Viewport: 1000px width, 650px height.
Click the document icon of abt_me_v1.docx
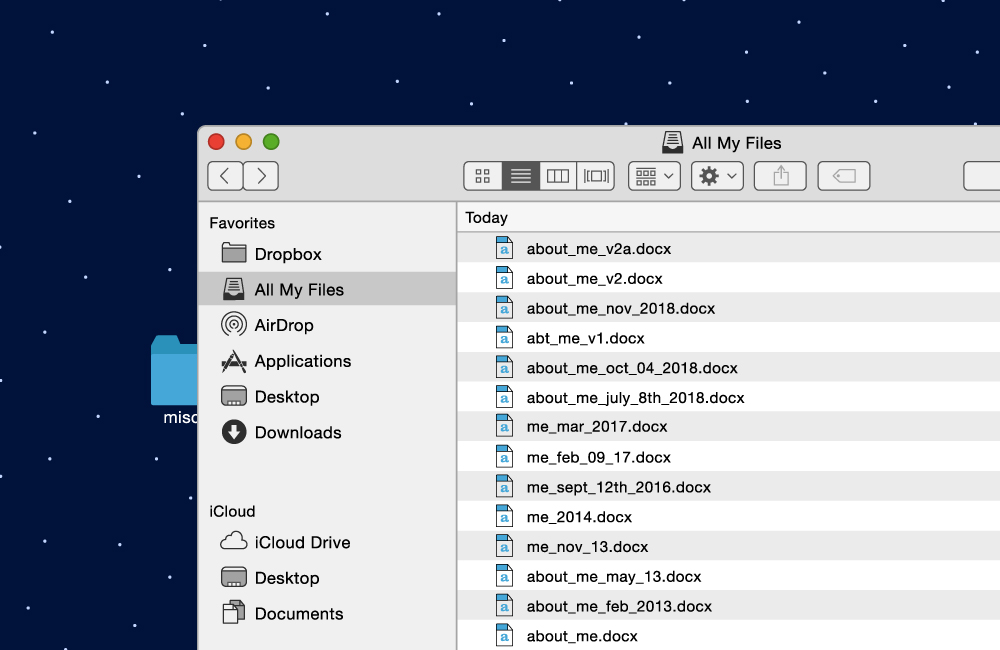504,337
